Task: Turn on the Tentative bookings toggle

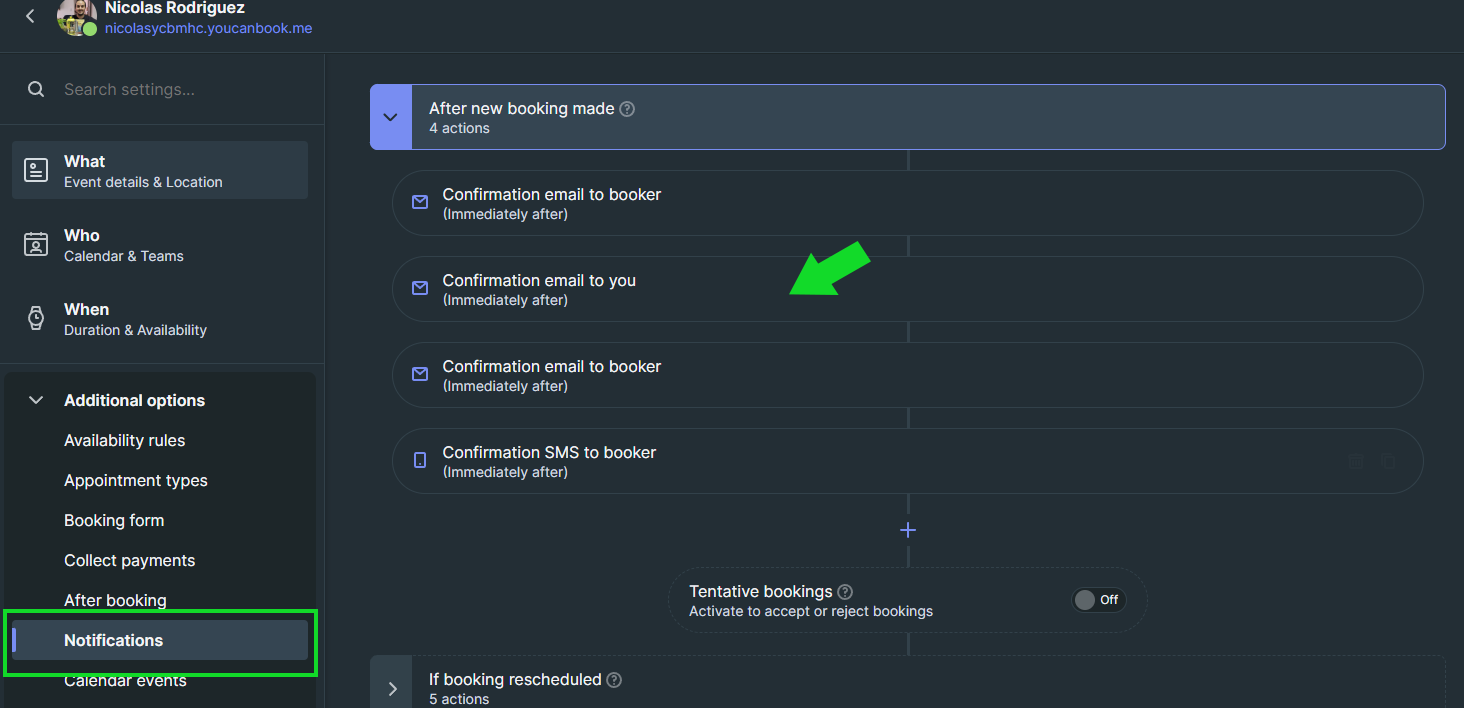Action: coord(1098,600)
